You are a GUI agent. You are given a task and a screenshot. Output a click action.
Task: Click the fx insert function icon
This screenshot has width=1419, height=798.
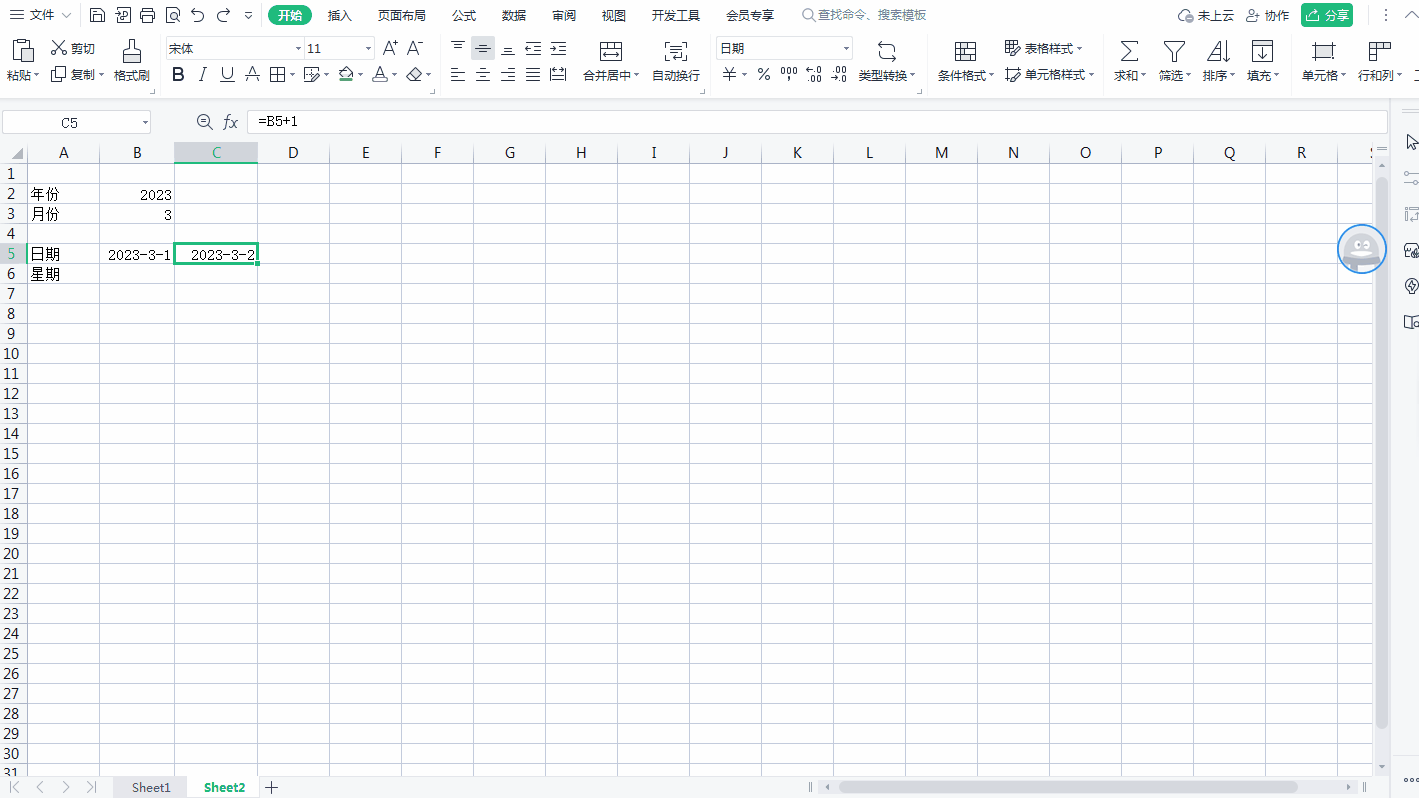(x=230, y=122)
